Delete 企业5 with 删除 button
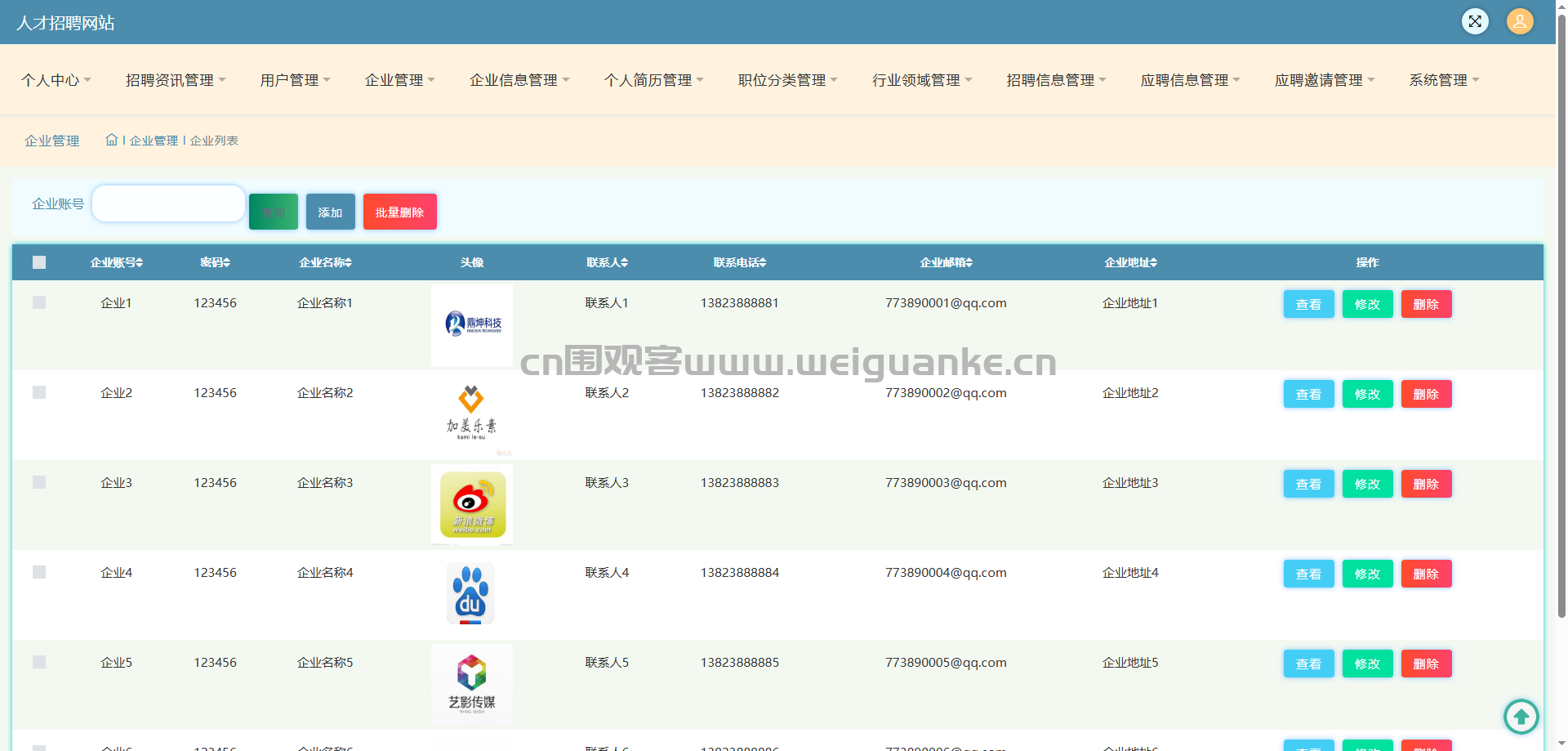Screen dimensions: 1568x751 pyautogui.click(x=1426, y=664)
